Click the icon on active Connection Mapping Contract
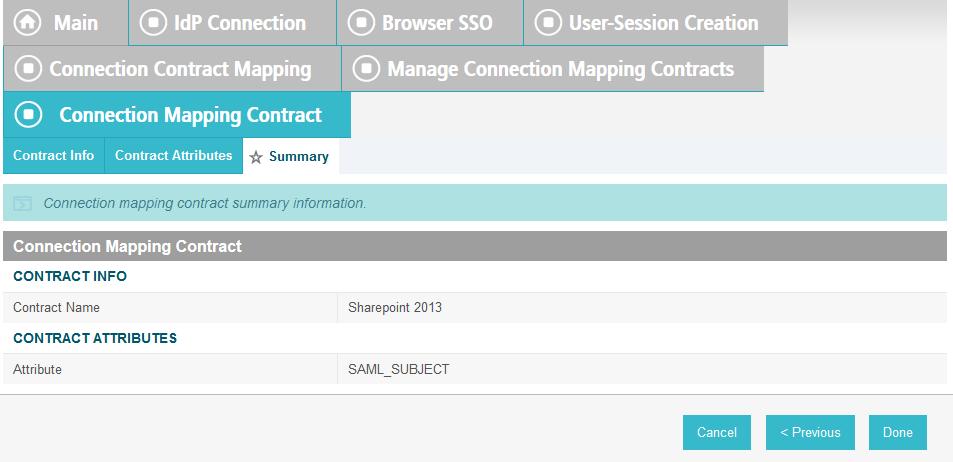Viewport: 953px width, 462px height. (x=28, y=114)
